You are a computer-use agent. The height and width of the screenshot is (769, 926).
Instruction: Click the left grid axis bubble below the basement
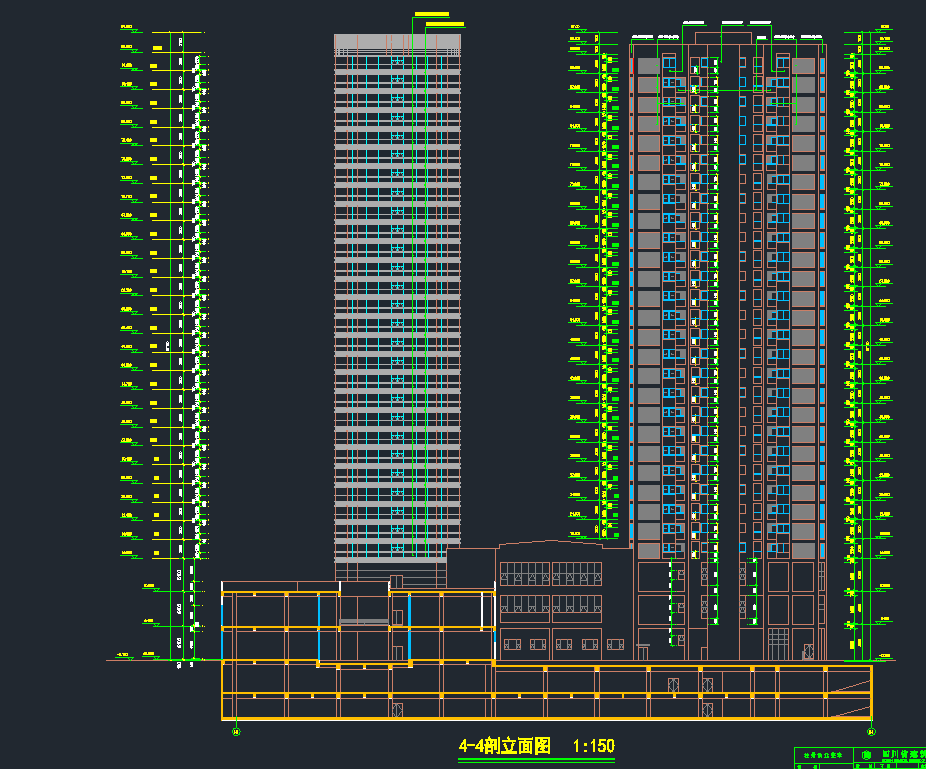[x=236, y=731]
